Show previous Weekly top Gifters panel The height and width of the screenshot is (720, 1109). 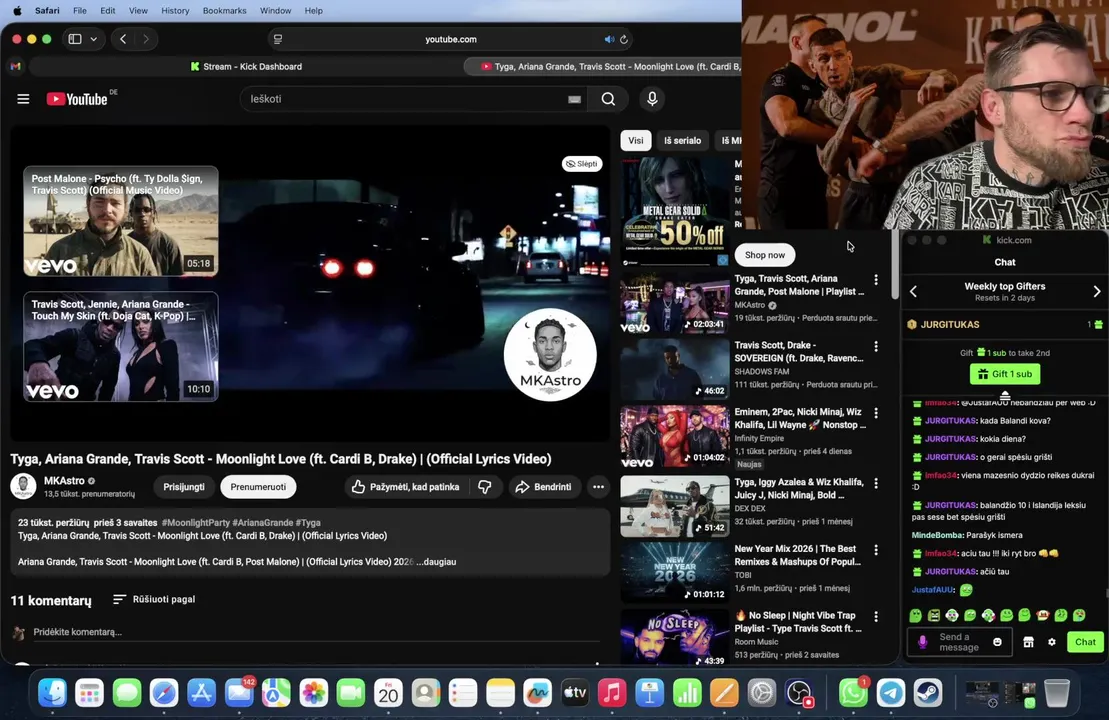tap(913, 291)
